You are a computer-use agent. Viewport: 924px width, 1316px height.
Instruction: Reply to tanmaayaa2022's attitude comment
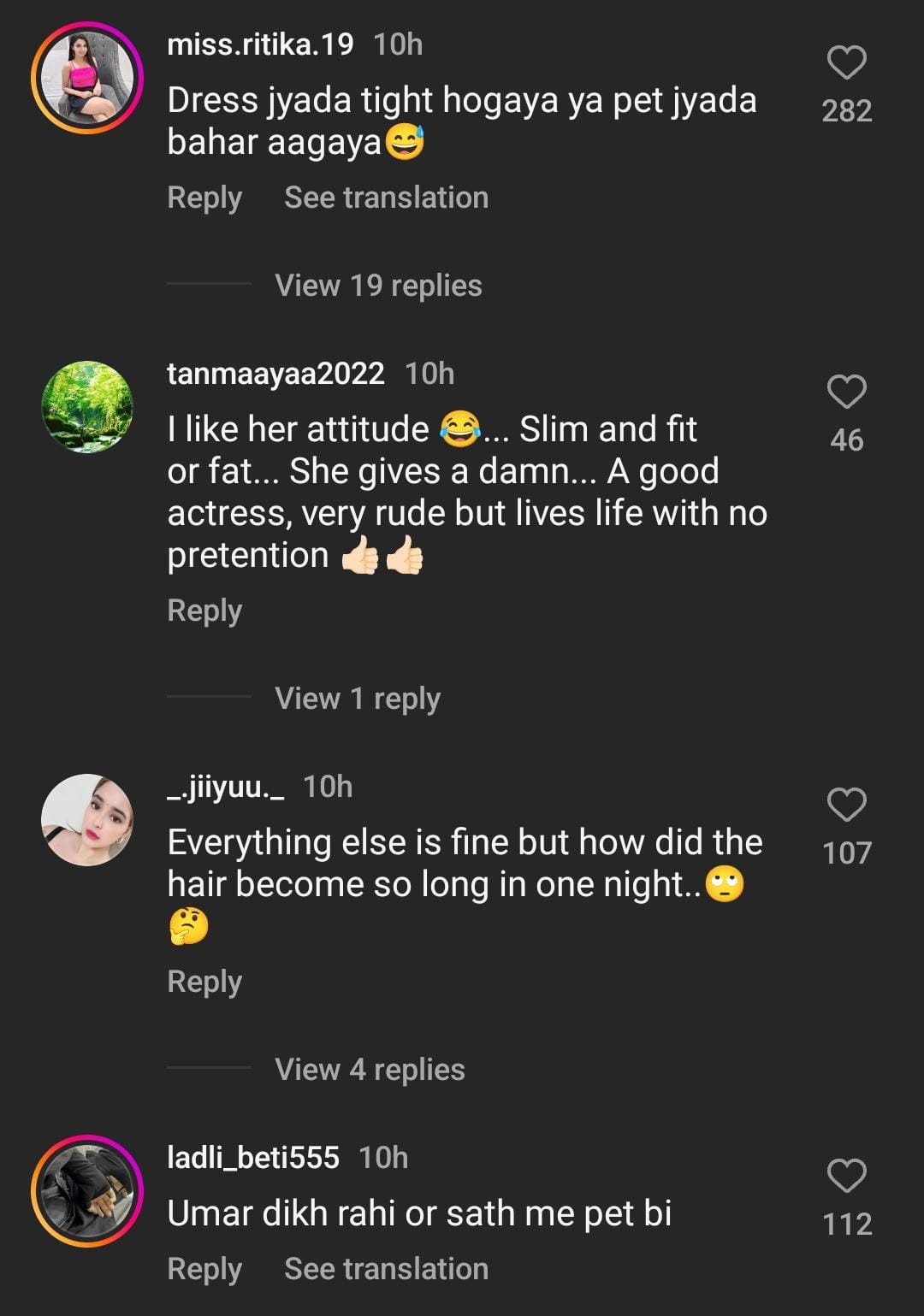point(204,611)
